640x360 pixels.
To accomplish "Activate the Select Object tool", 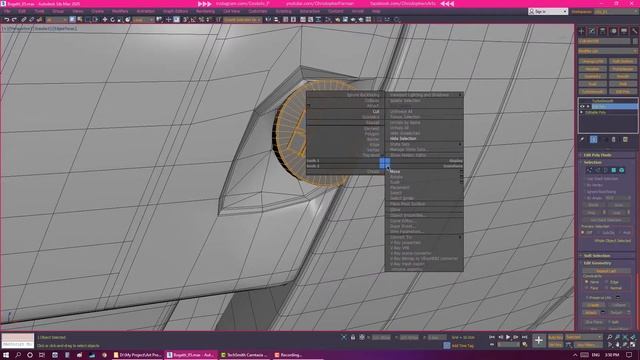I will point(72,20).
